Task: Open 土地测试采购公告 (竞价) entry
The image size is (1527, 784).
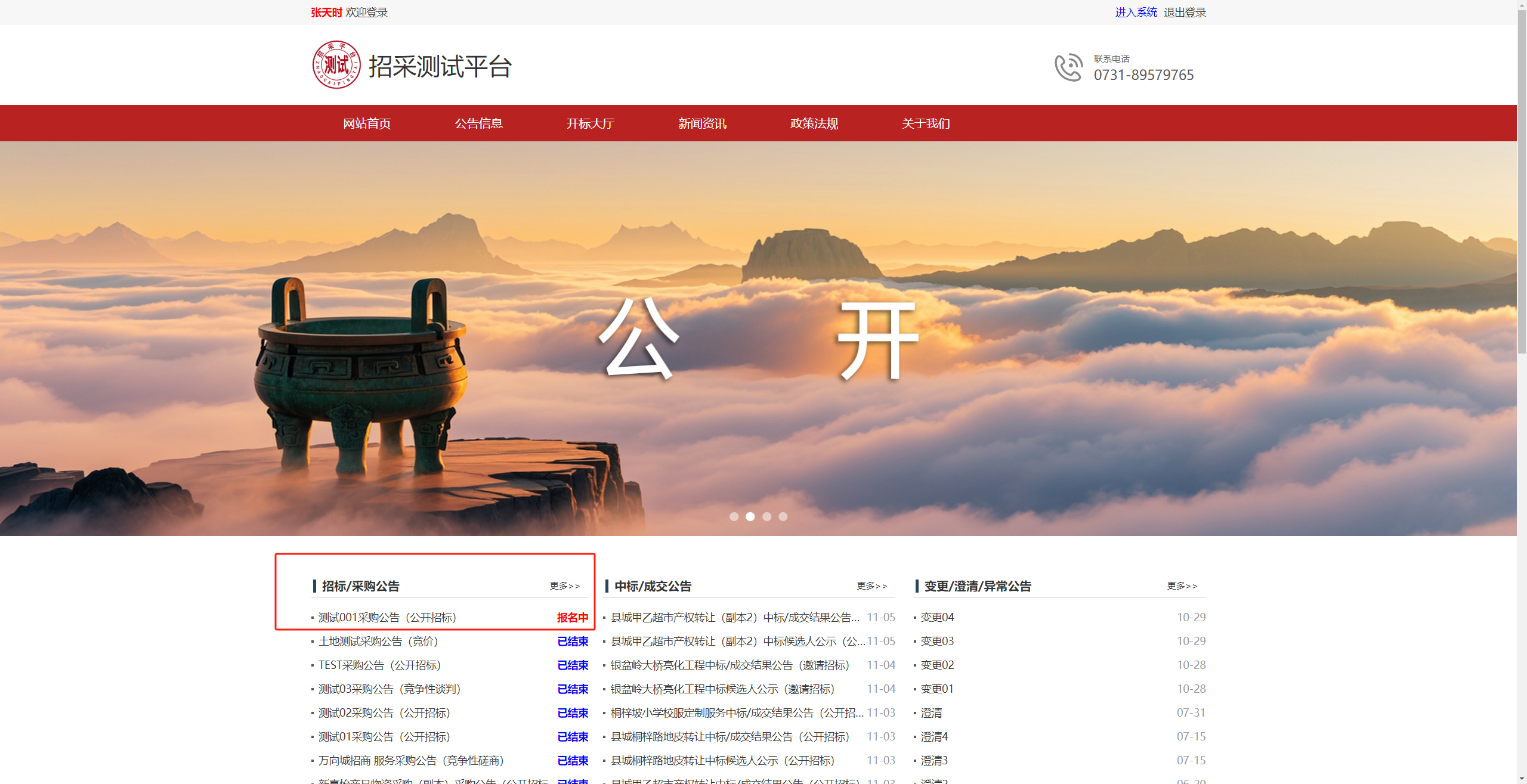Action: [378, 641]
